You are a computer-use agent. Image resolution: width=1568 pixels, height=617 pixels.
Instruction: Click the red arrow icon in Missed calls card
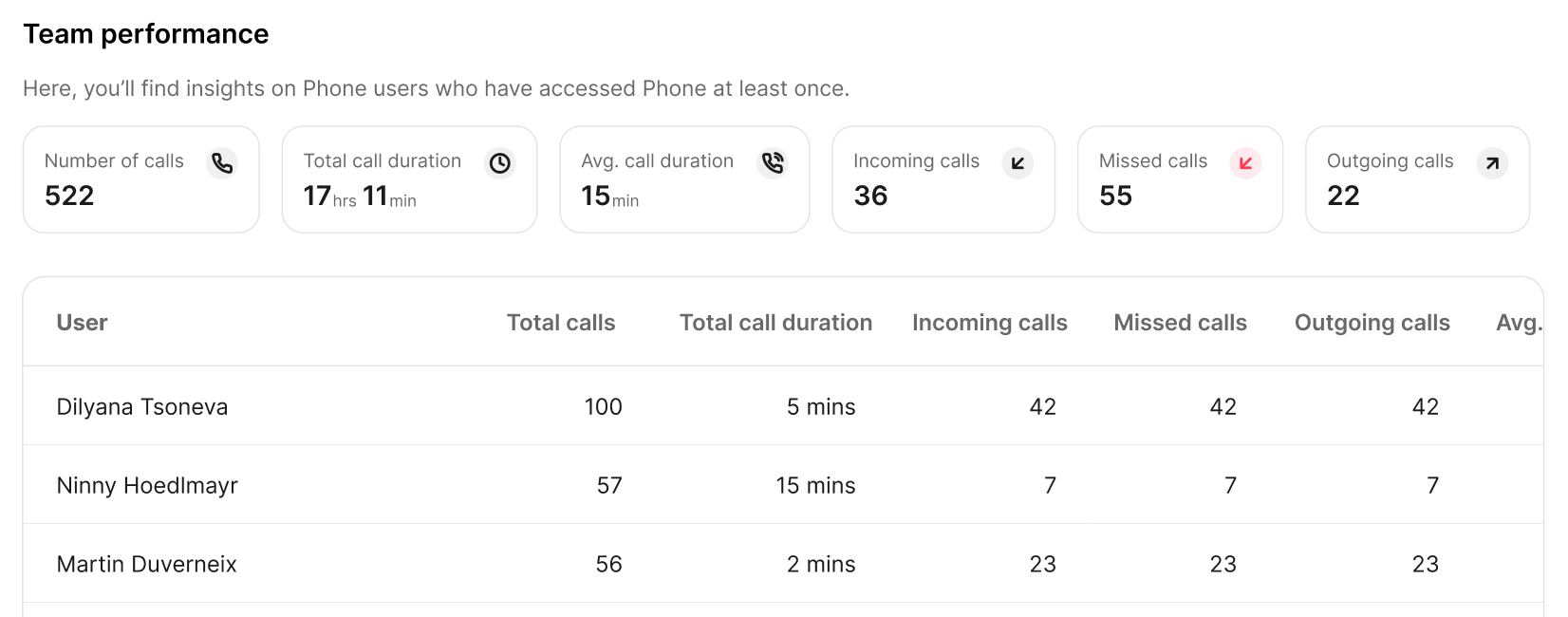click(1245, 163)
